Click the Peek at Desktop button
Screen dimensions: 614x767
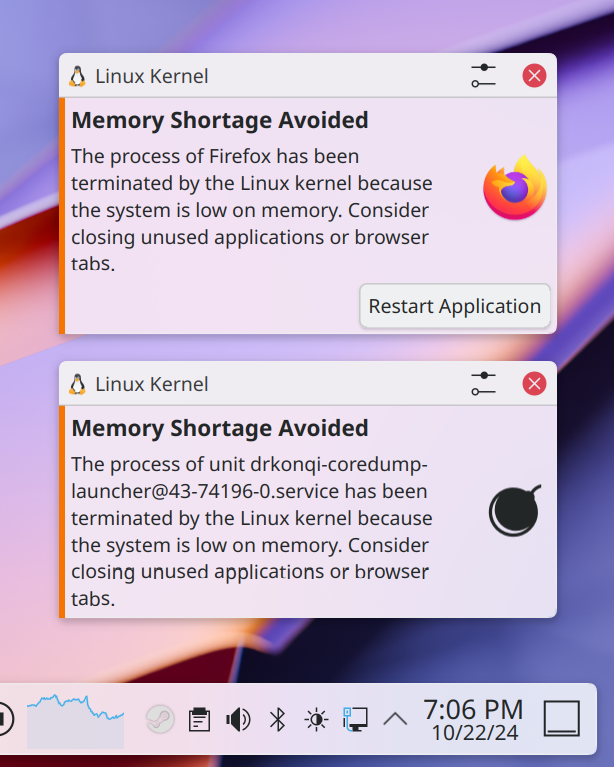pyautogui.click(x=562, y=719)
